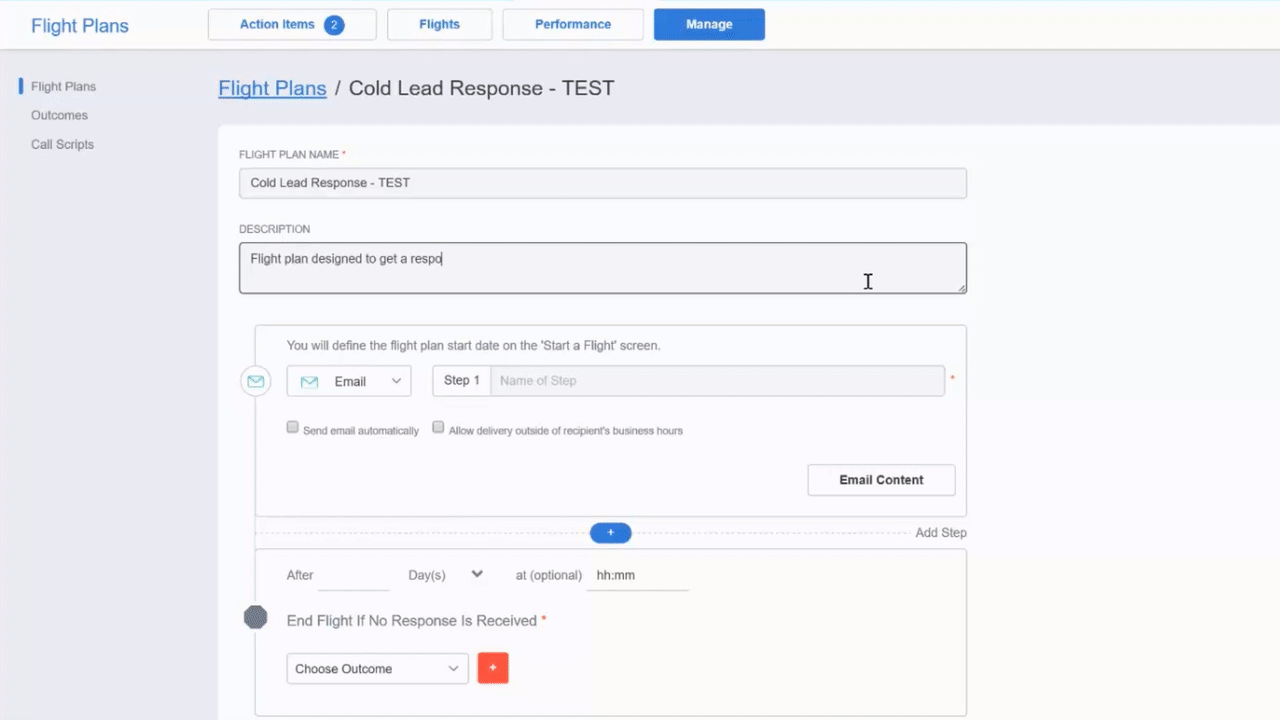Follow the Flight Plans breadcrumb link
1280x720 pixels.
[272, 88]
